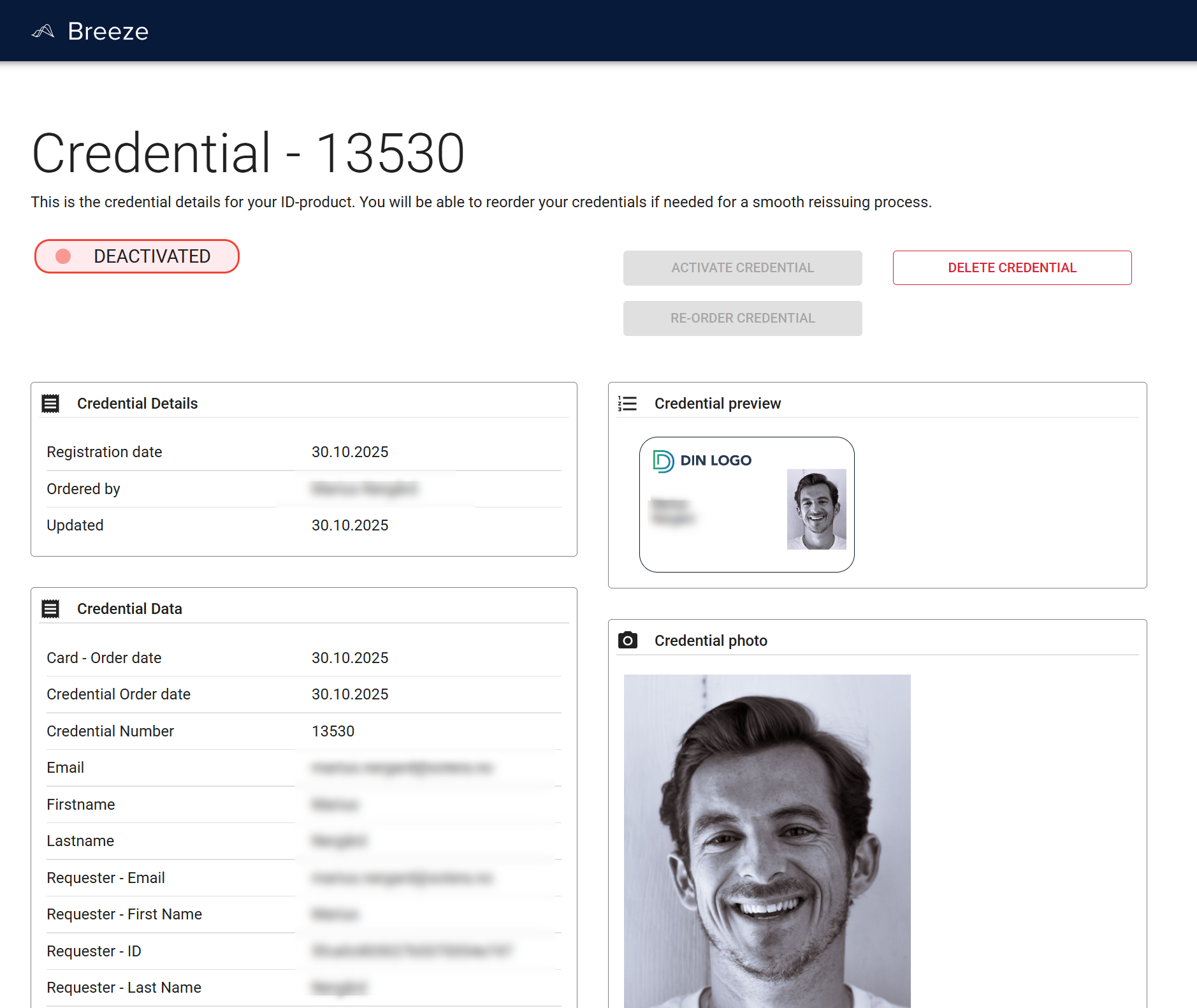
Task: Click the Activate Credential button
Action: (x=742, y=268)
